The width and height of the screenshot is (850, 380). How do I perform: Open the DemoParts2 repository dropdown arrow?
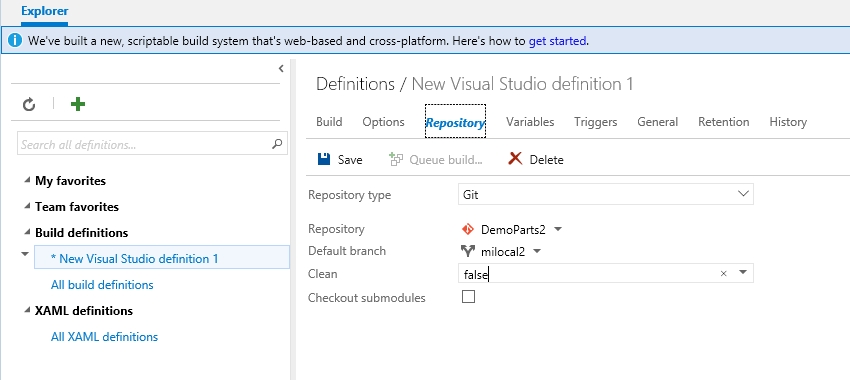(558, 229)
